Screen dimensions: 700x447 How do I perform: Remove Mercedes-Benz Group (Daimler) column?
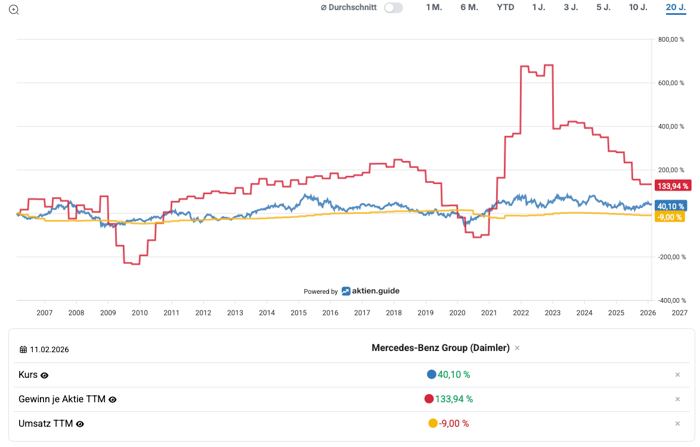(517, 348)
